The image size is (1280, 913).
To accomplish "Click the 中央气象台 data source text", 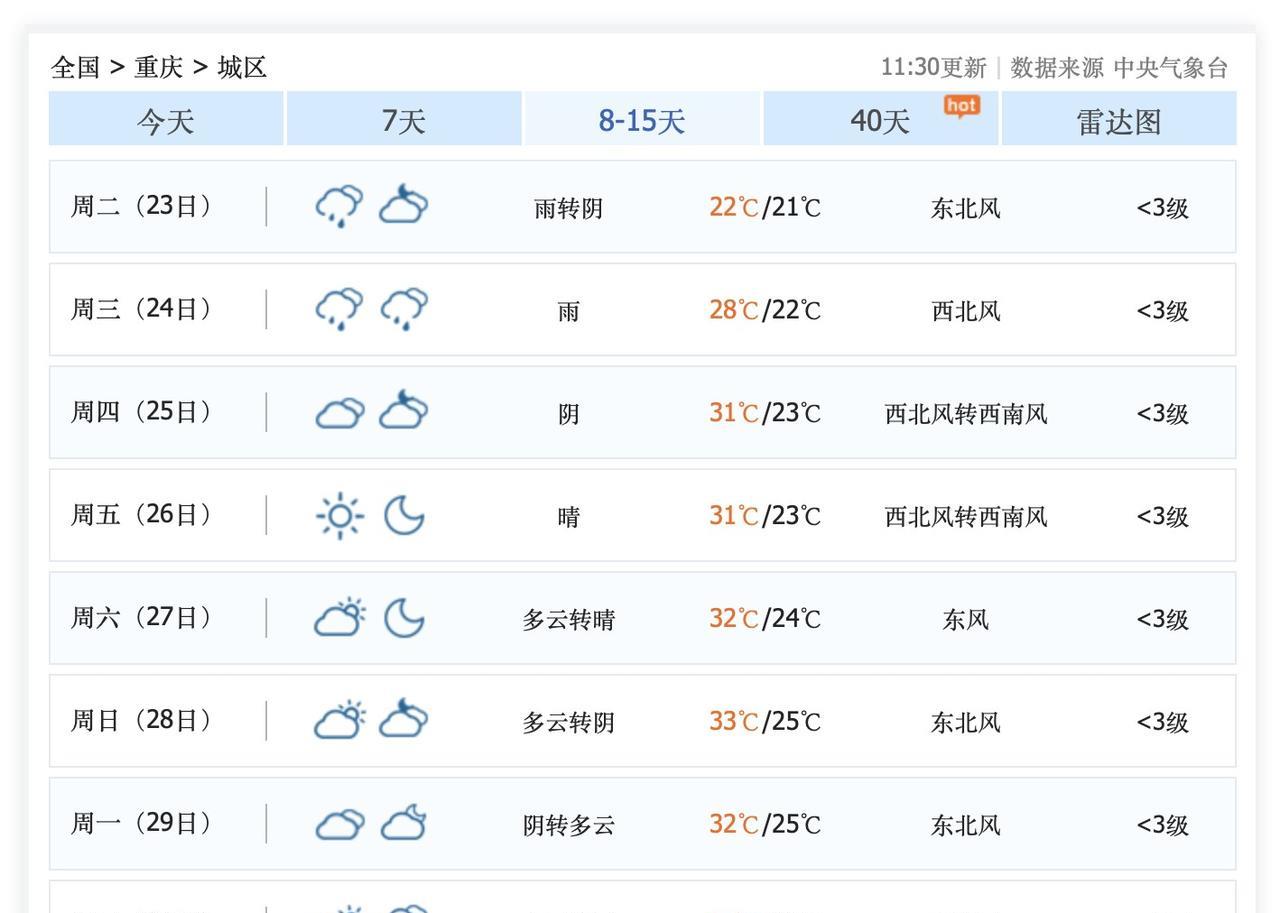I will tap(1170, 67).
